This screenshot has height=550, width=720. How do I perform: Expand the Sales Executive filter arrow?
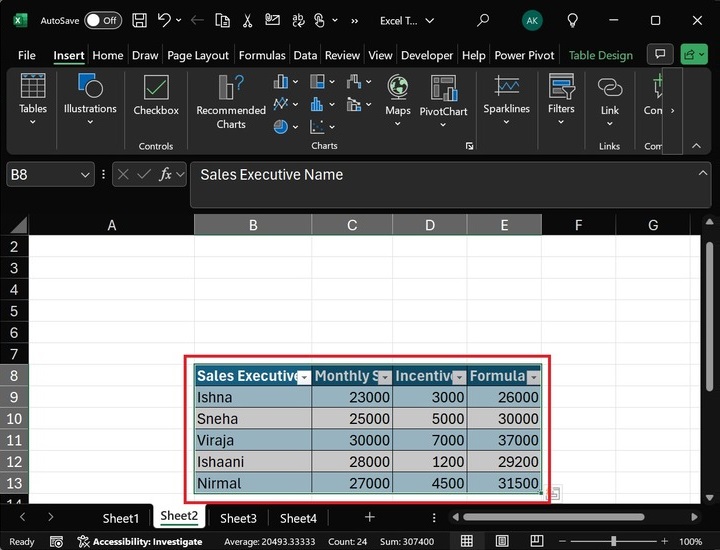pyautogui.click(x=303, y=377)
